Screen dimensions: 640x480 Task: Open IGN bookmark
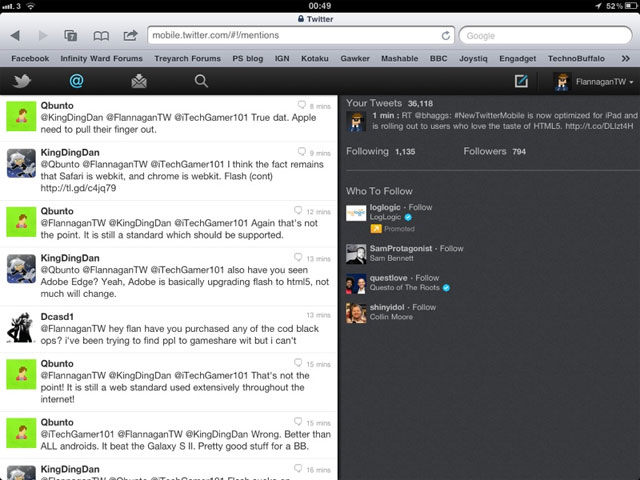click(x=282, y=58)
